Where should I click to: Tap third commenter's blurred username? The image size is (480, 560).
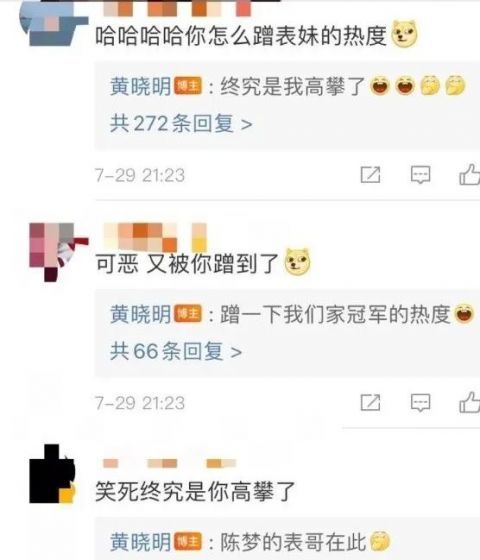pyautogui.click(x=169, y=463)
